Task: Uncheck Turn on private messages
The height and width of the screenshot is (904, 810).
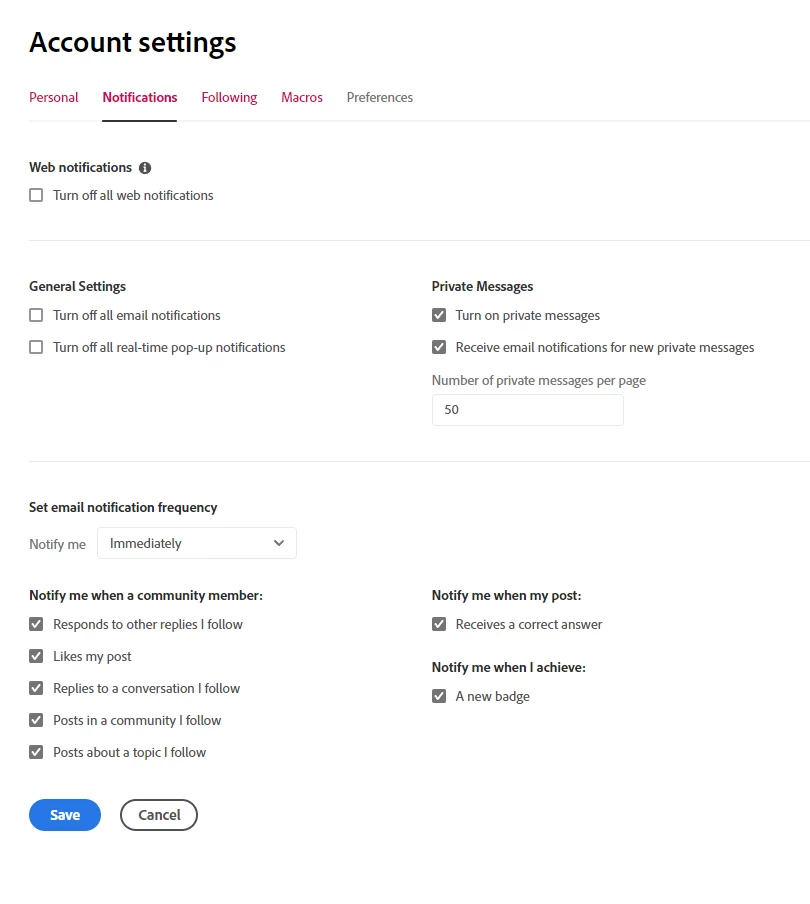Action: pyautogui.click(x=439, y=316)
